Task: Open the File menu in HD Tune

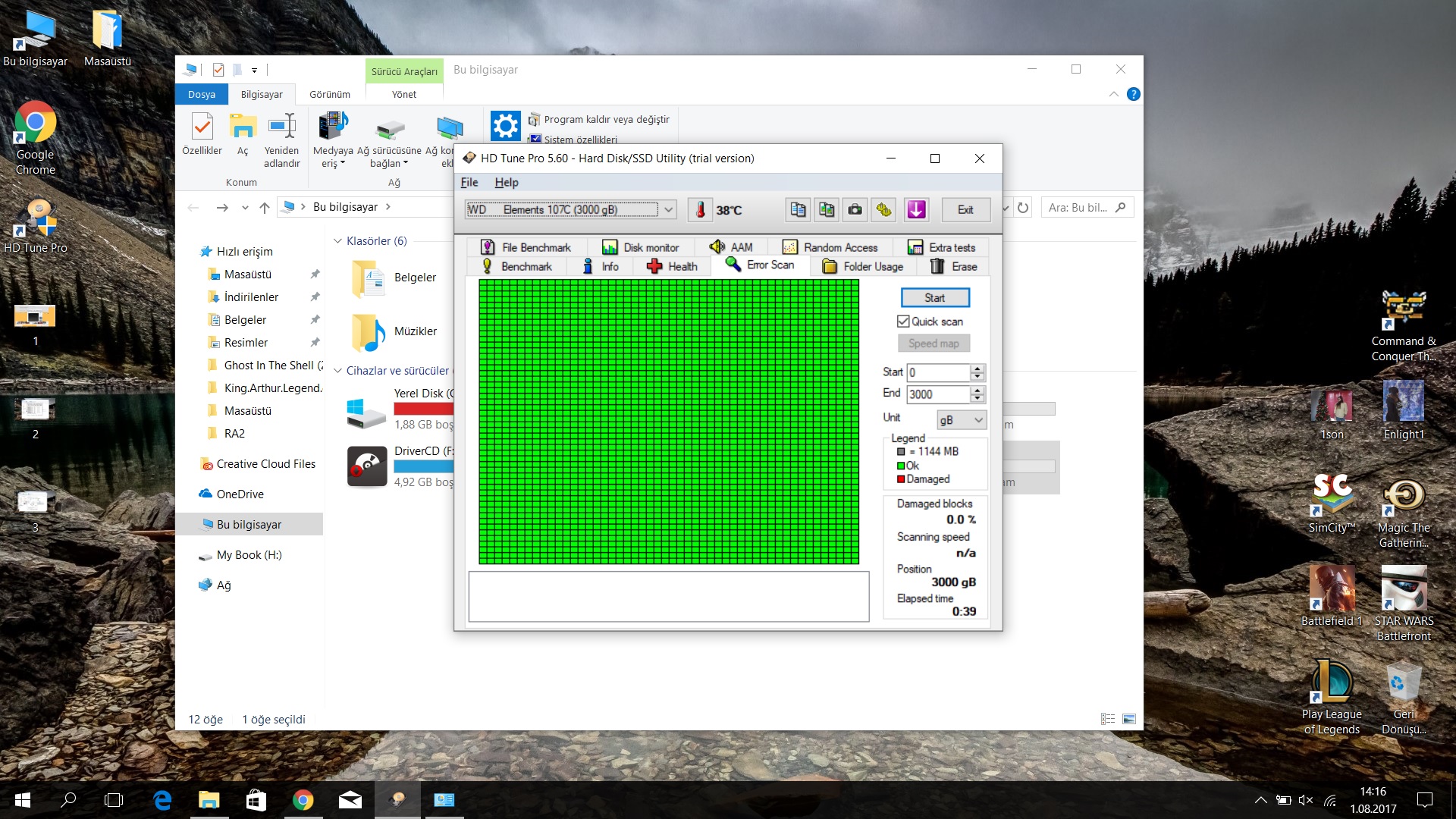Action: (469, 182)
